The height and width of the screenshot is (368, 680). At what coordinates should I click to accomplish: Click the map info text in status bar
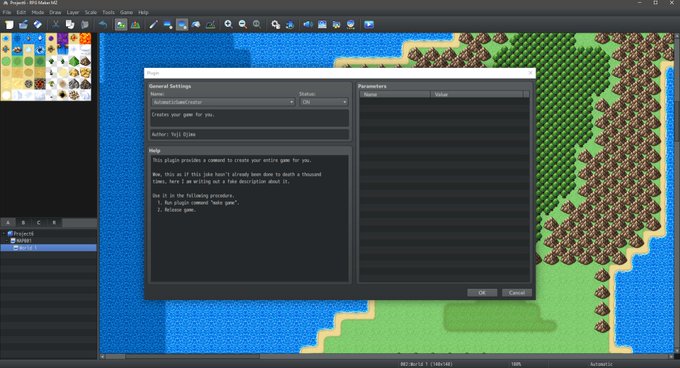coord(426,364)
